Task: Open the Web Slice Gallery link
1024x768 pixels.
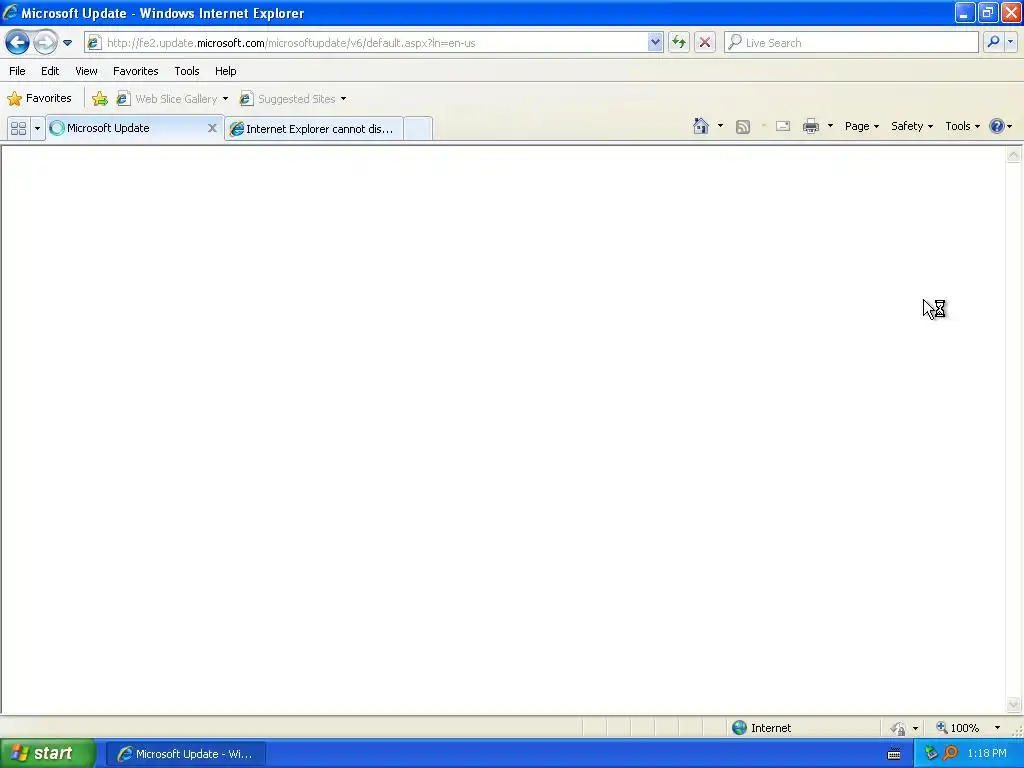Action: tap(167, 99)
